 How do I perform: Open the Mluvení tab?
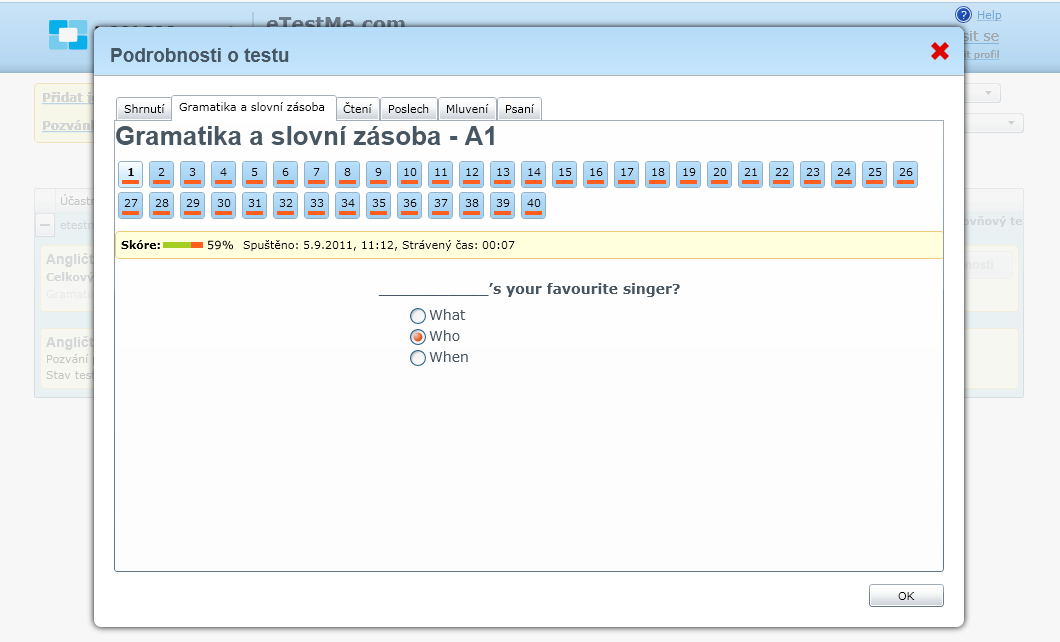tap(467, 109)
